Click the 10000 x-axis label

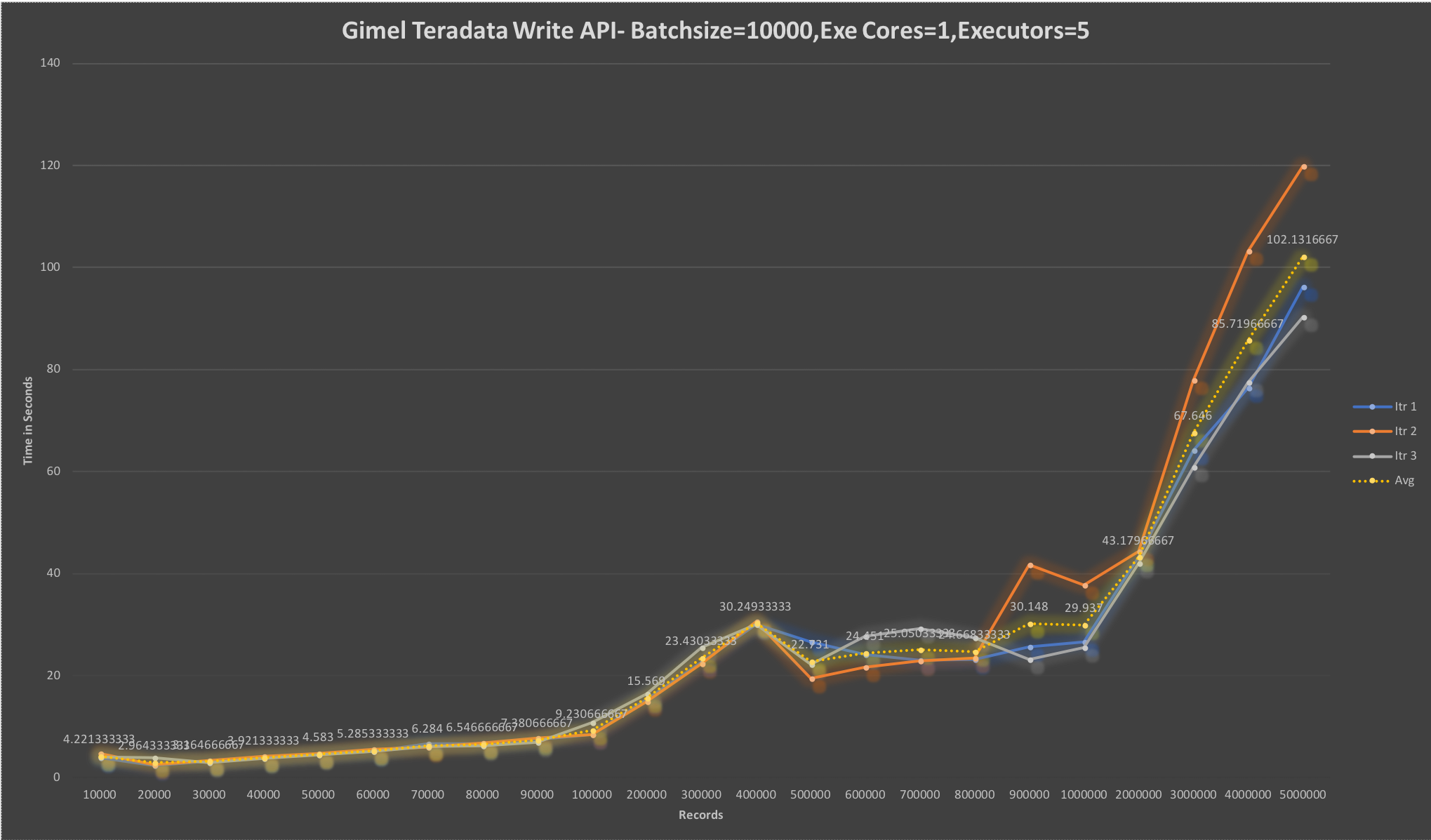point(100,794)
